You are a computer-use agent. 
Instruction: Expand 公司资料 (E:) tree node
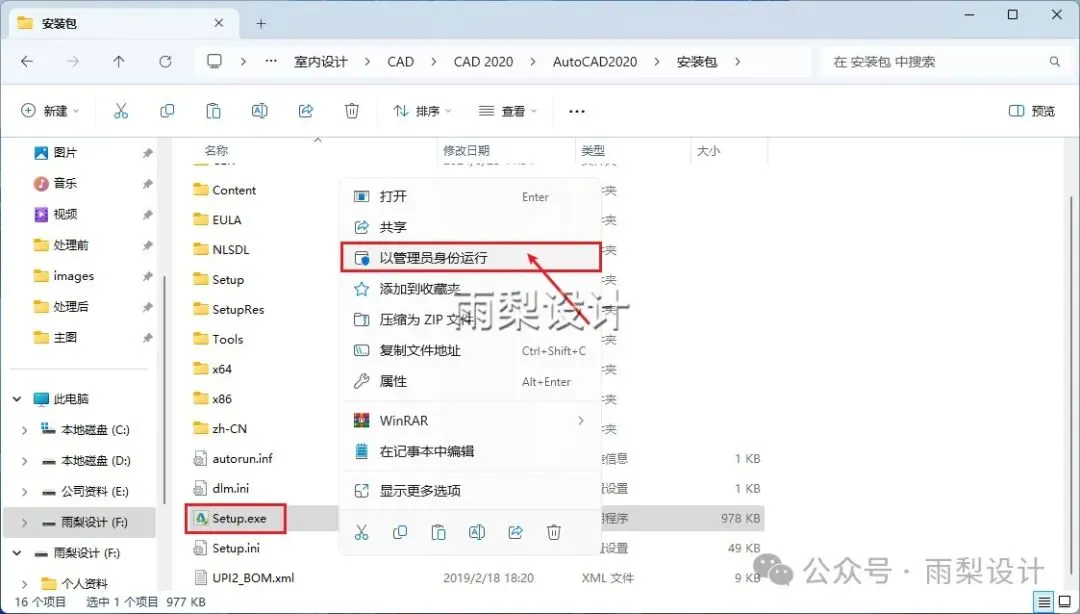point(25,492)
